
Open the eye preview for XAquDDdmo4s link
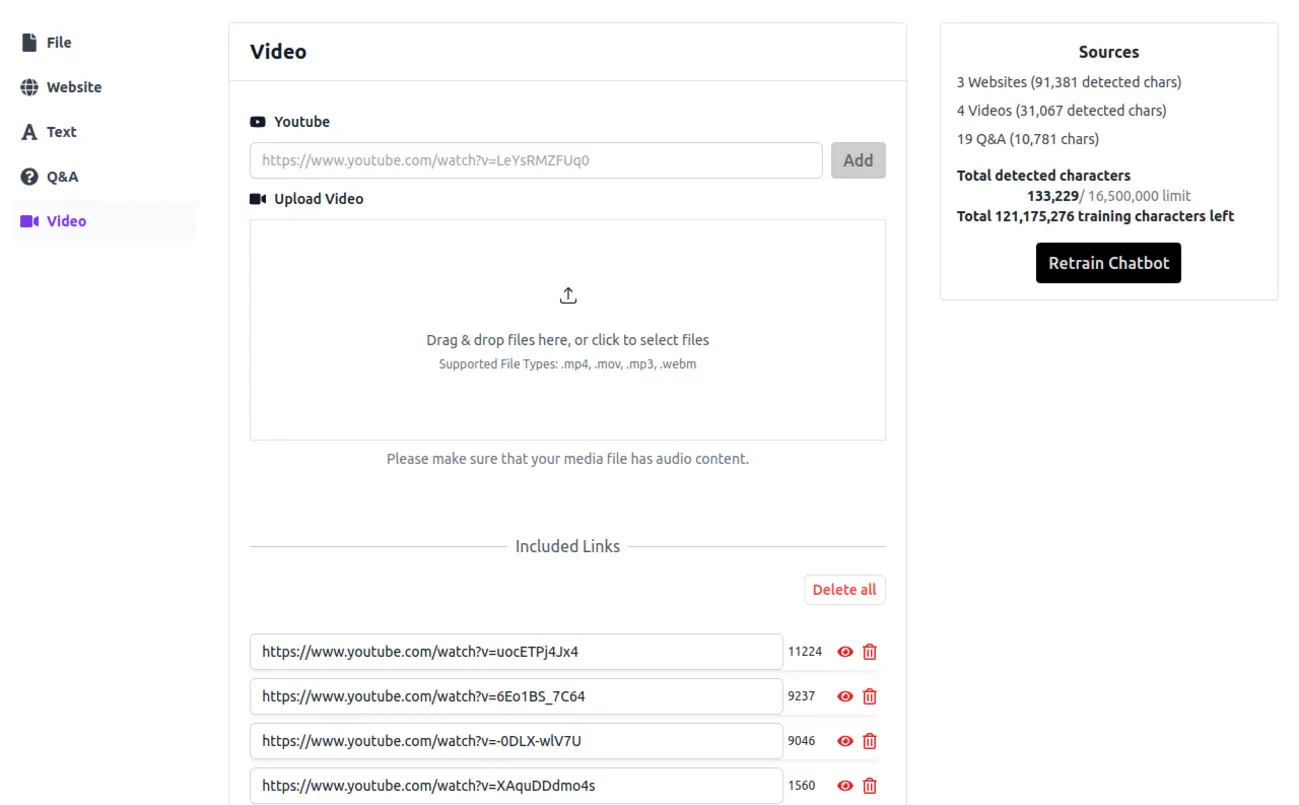click(845, 785)
